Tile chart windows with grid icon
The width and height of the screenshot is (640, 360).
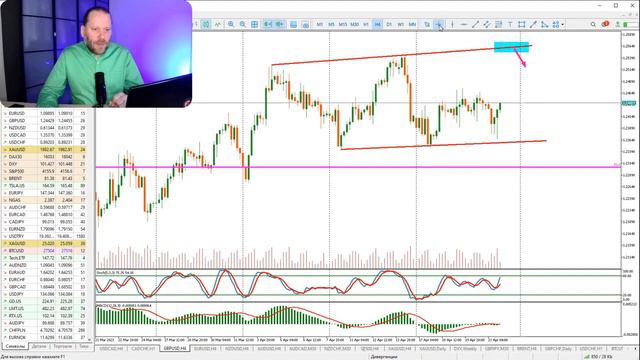point(254,24)
